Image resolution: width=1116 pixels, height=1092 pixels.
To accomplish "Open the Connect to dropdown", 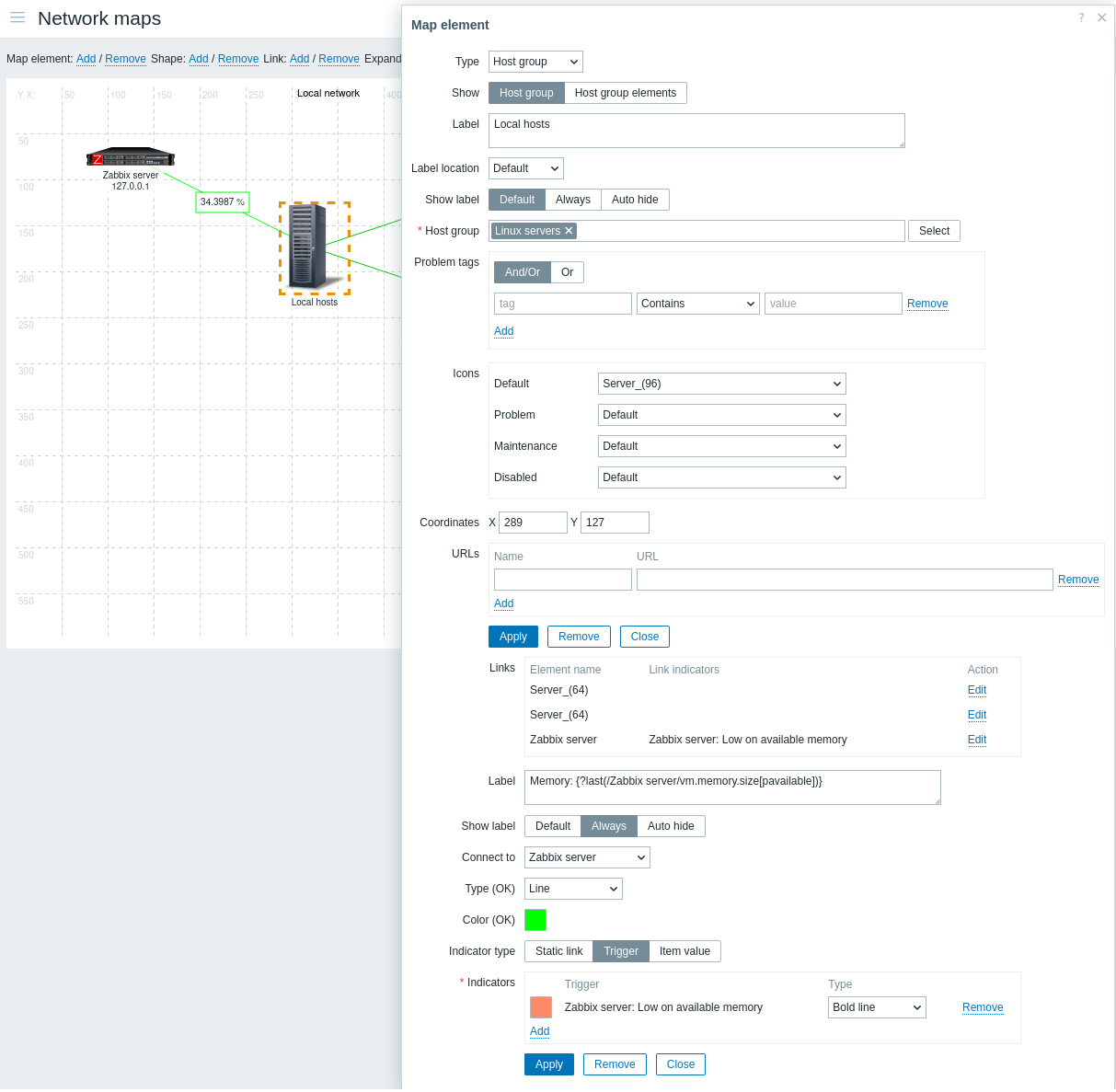I will 587,857.
